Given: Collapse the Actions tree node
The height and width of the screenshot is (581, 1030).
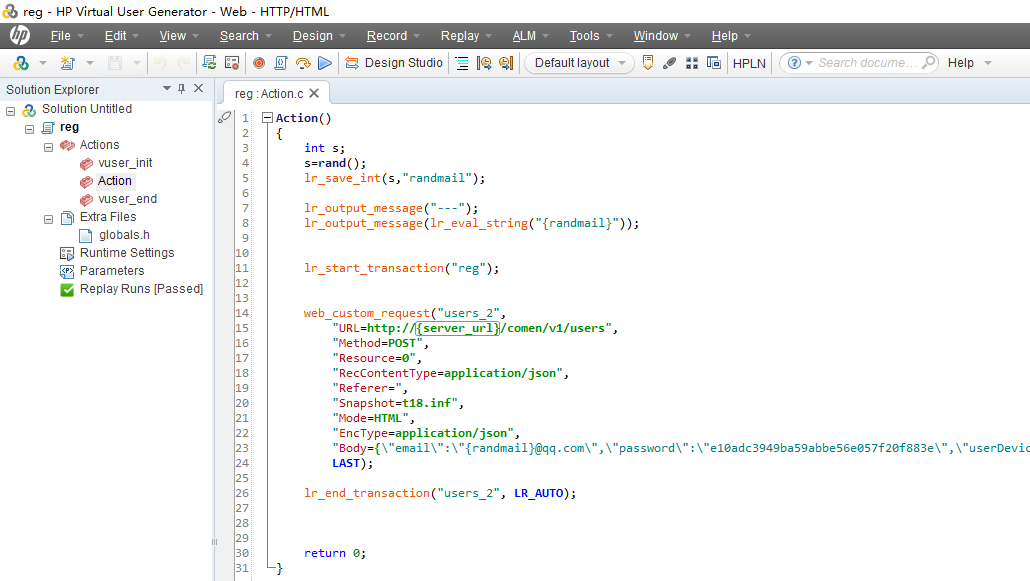Looking at the screenshot, I should [x=49, y=146].
